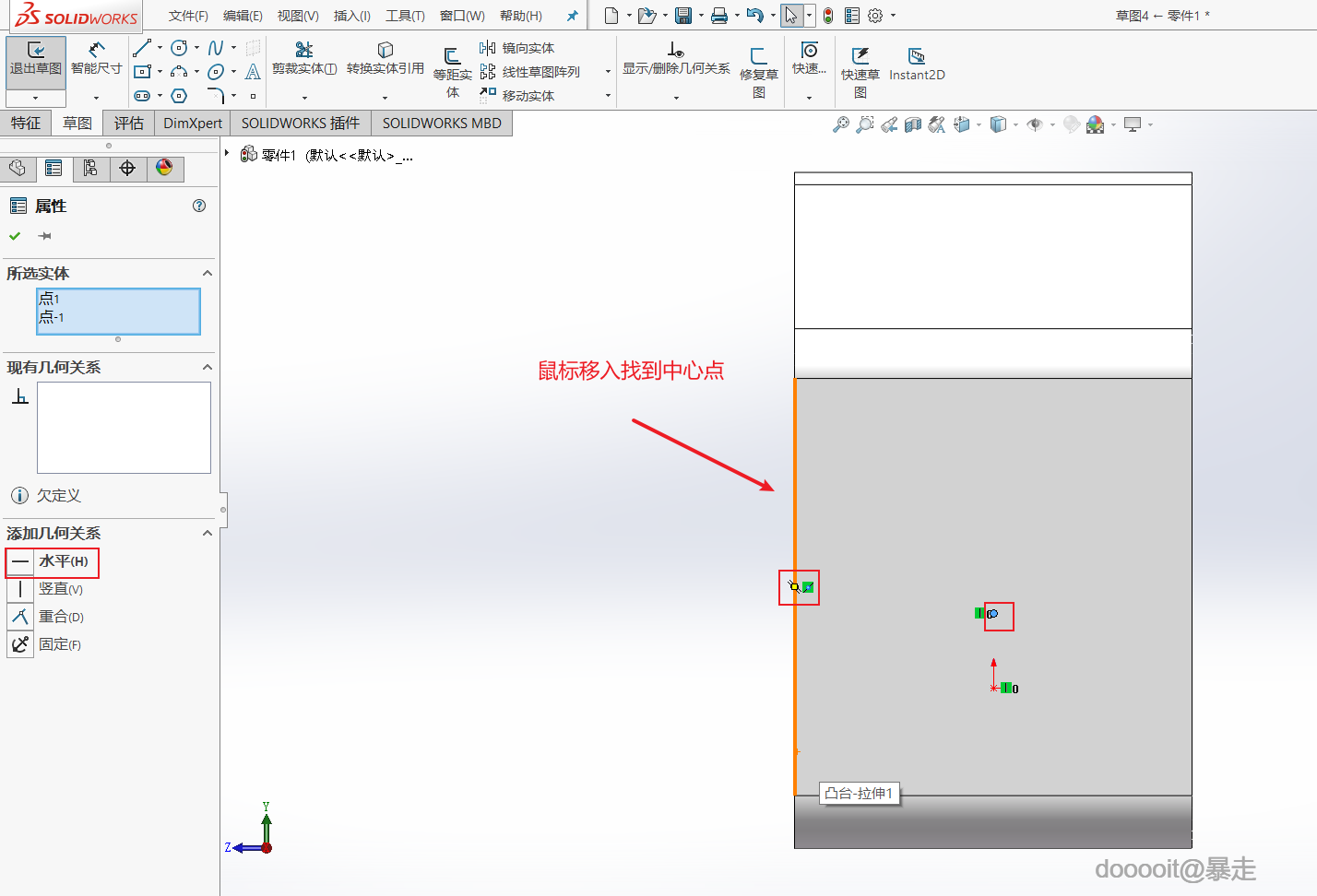This screenshot has height=896, width=1317.
Task: Open the 编辑(E) menu
Action: (x=243, y=16)
